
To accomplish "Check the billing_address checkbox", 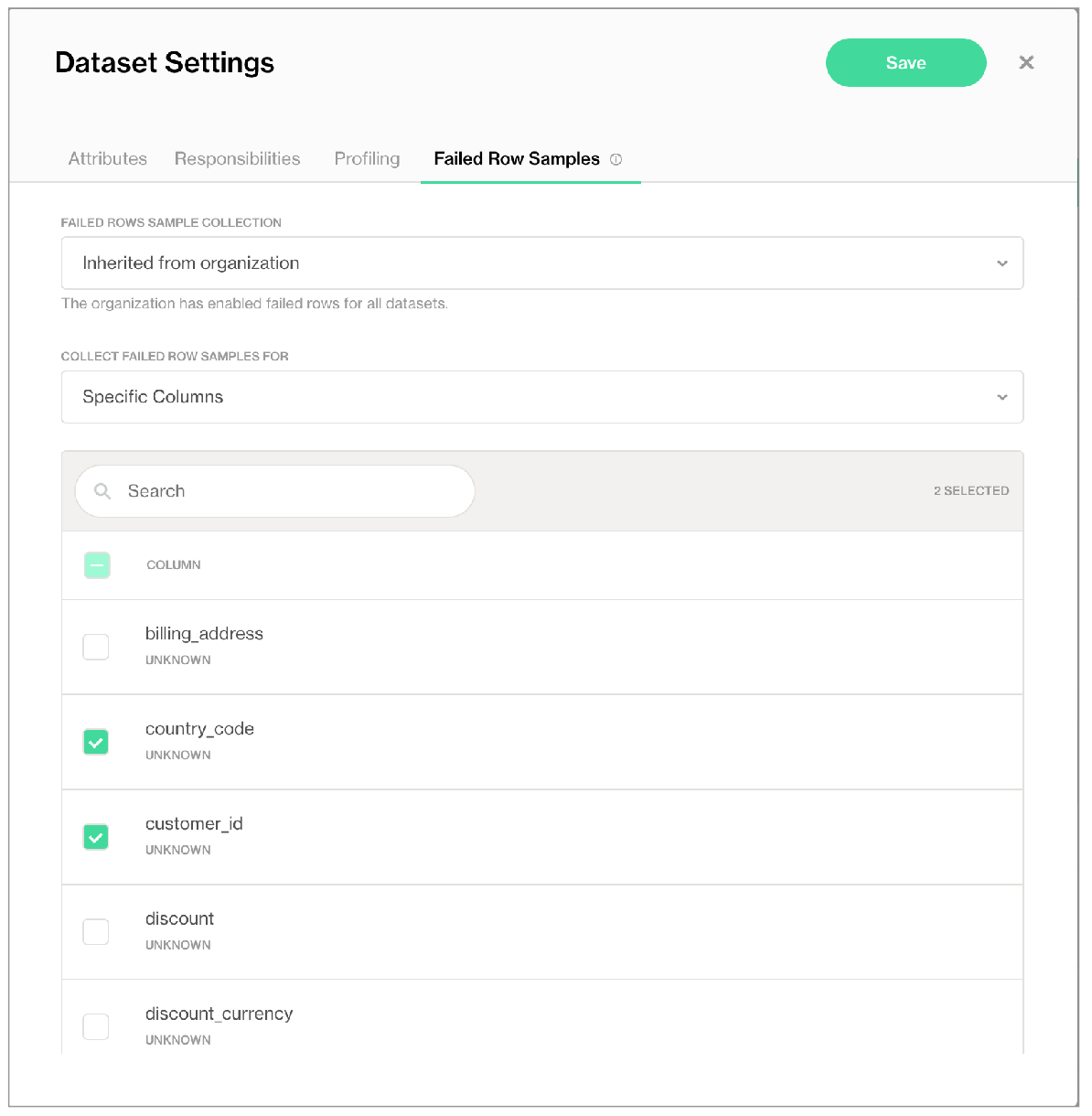I will 96,647.
